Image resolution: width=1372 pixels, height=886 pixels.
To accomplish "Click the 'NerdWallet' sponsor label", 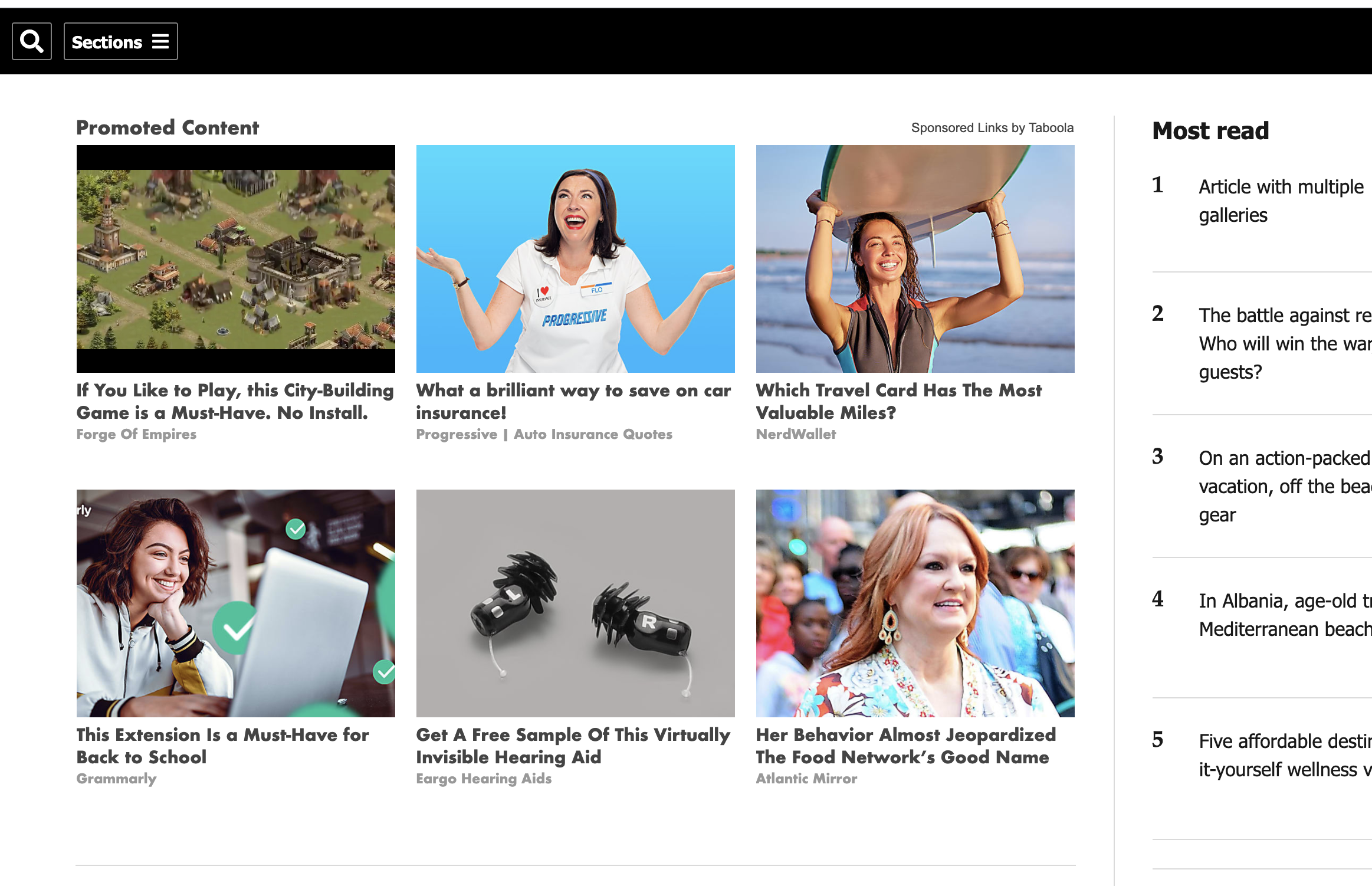I will [796, 434].
